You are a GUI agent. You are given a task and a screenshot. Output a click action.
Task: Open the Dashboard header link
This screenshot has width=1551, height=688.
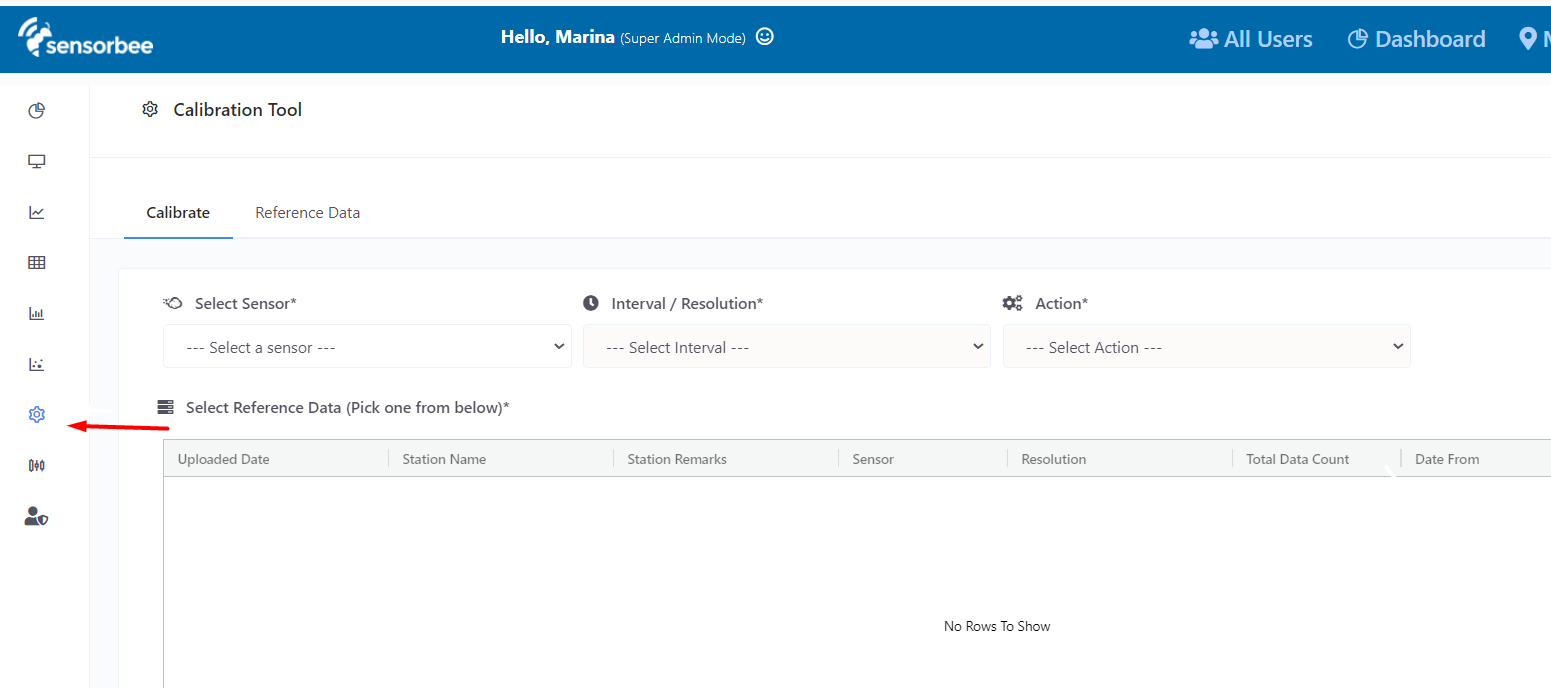tap(1417, 39)
